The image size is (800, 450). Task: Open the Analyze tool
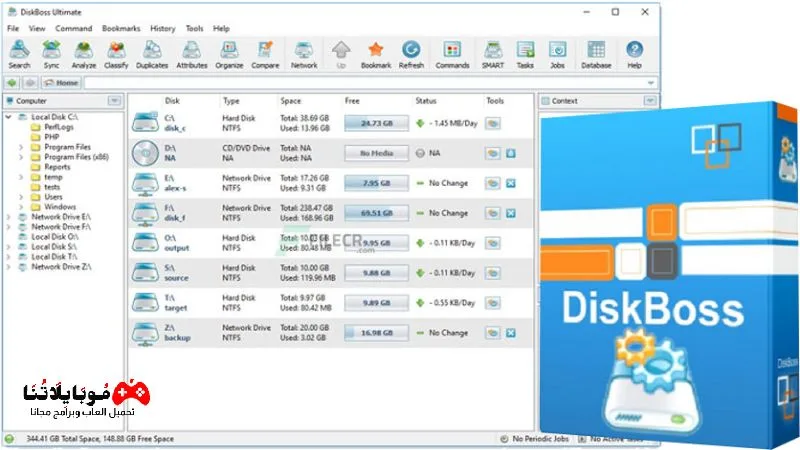click(84, 55)
